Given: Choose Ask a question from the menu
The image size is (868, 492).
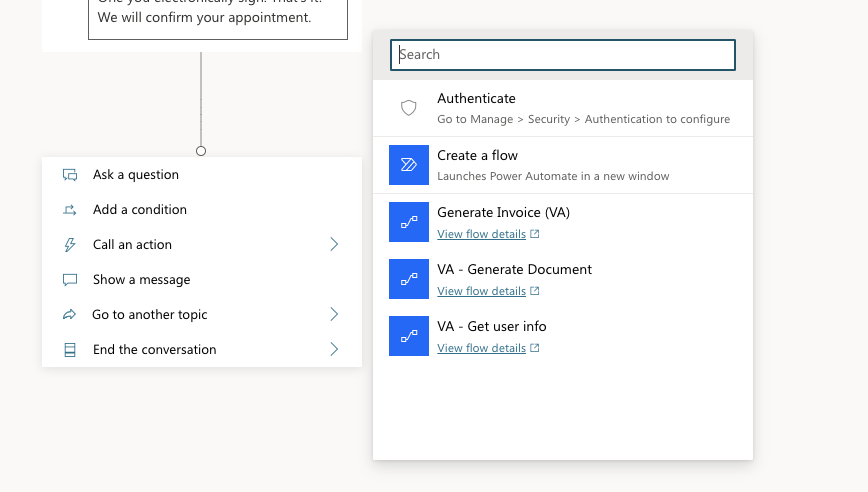Looking at the screenshot, I should [x=136, y=175].
